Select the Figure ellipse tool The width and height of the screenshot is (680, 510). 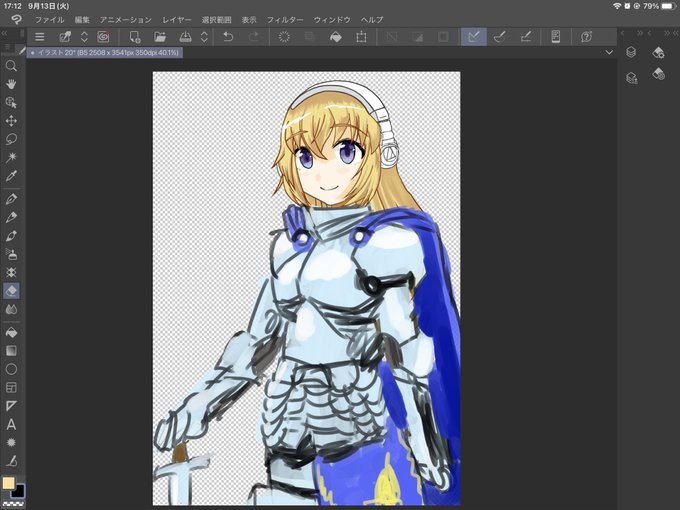11,369
